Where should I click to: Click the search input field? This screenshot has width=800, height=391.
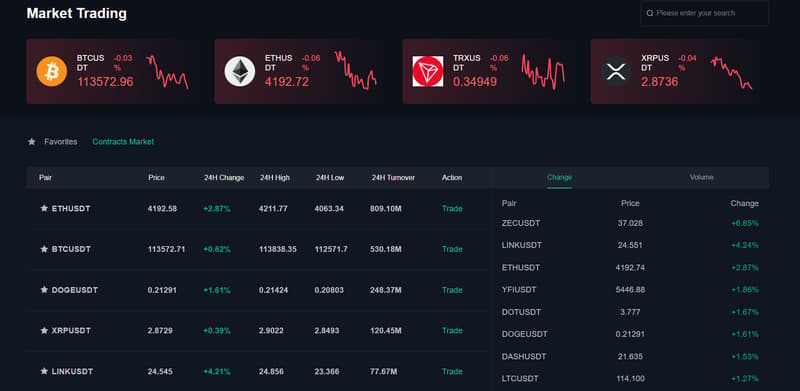point(705,13)
